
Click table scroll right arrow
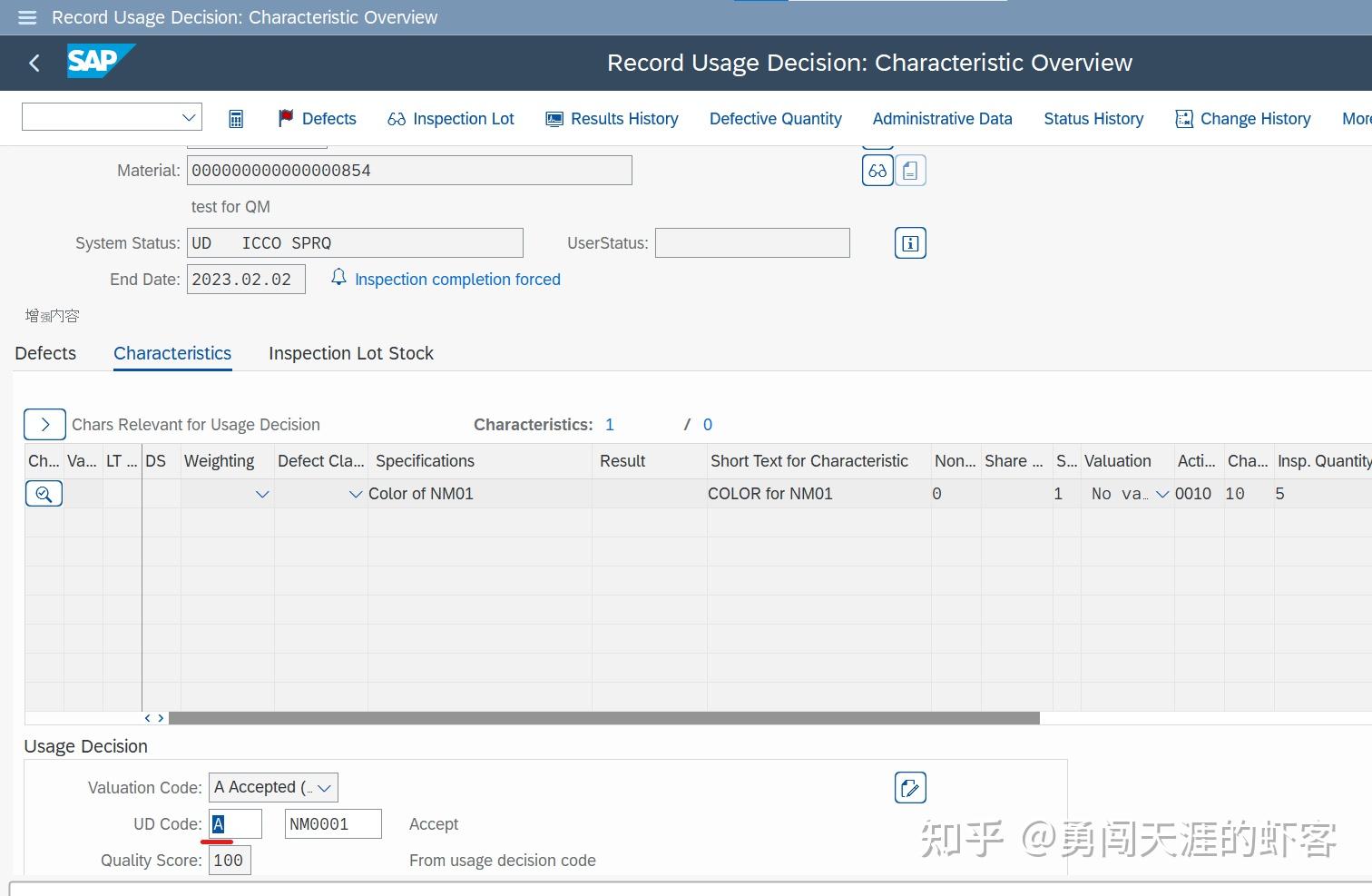161,718
